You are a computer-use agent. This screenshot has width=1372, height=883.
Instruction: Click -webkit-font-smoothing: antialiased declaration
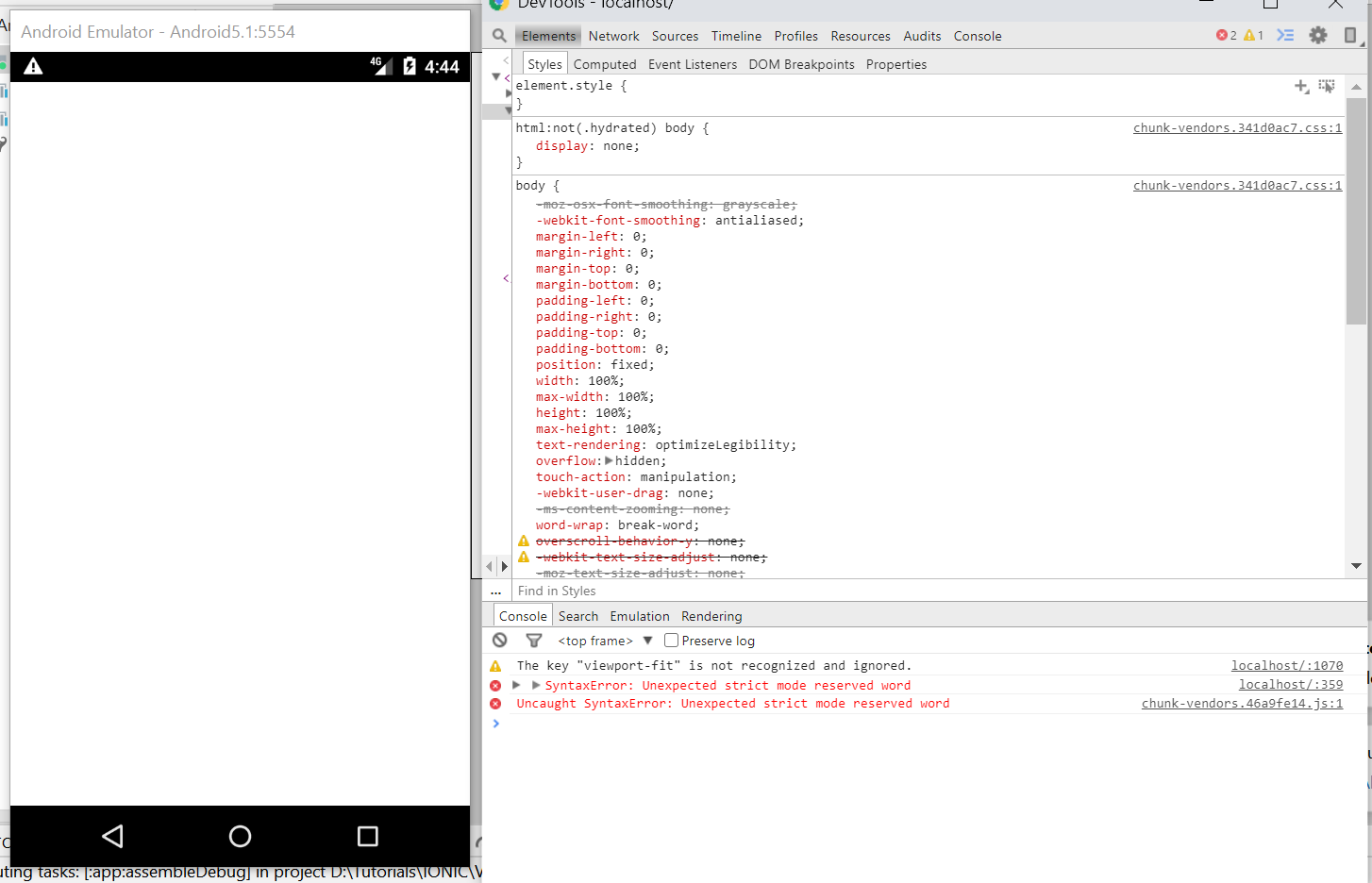click(x=670, y=221)
